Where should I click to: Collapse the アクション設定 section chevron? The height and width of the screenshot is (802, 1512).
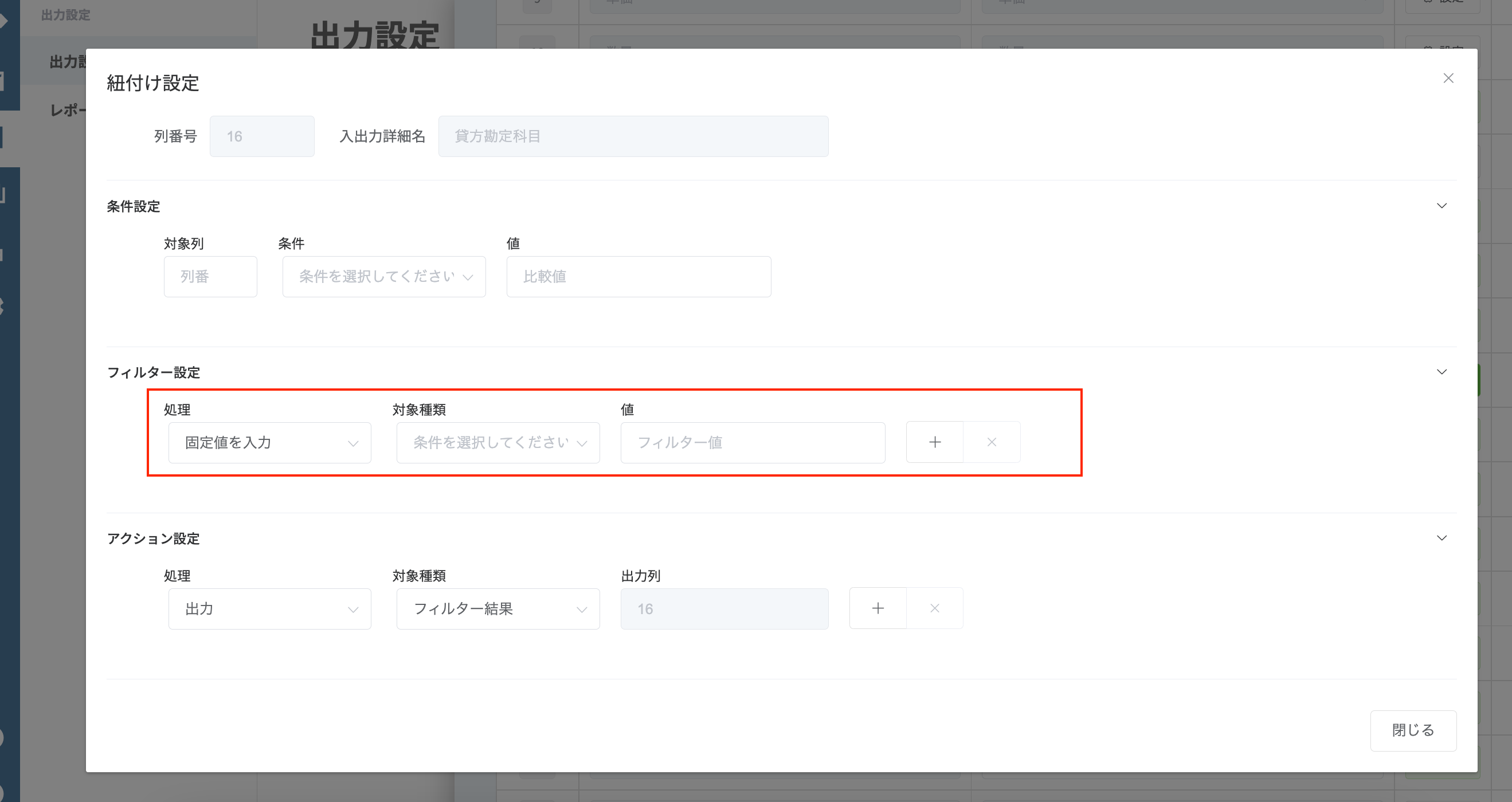(1442, 537)
